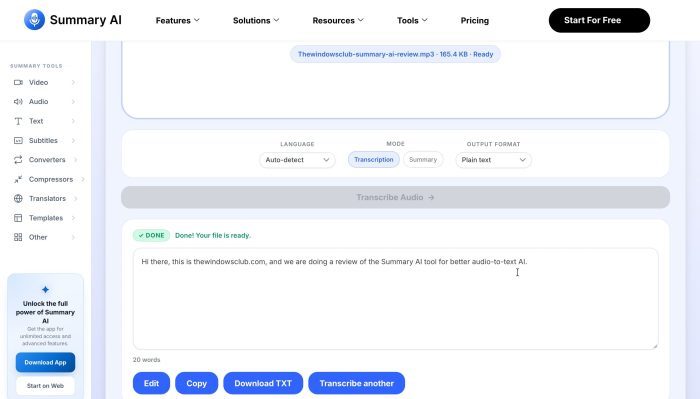Click the sparkle icon in upgrade card
The image size is (700, 399).
[x=45, y=290]
